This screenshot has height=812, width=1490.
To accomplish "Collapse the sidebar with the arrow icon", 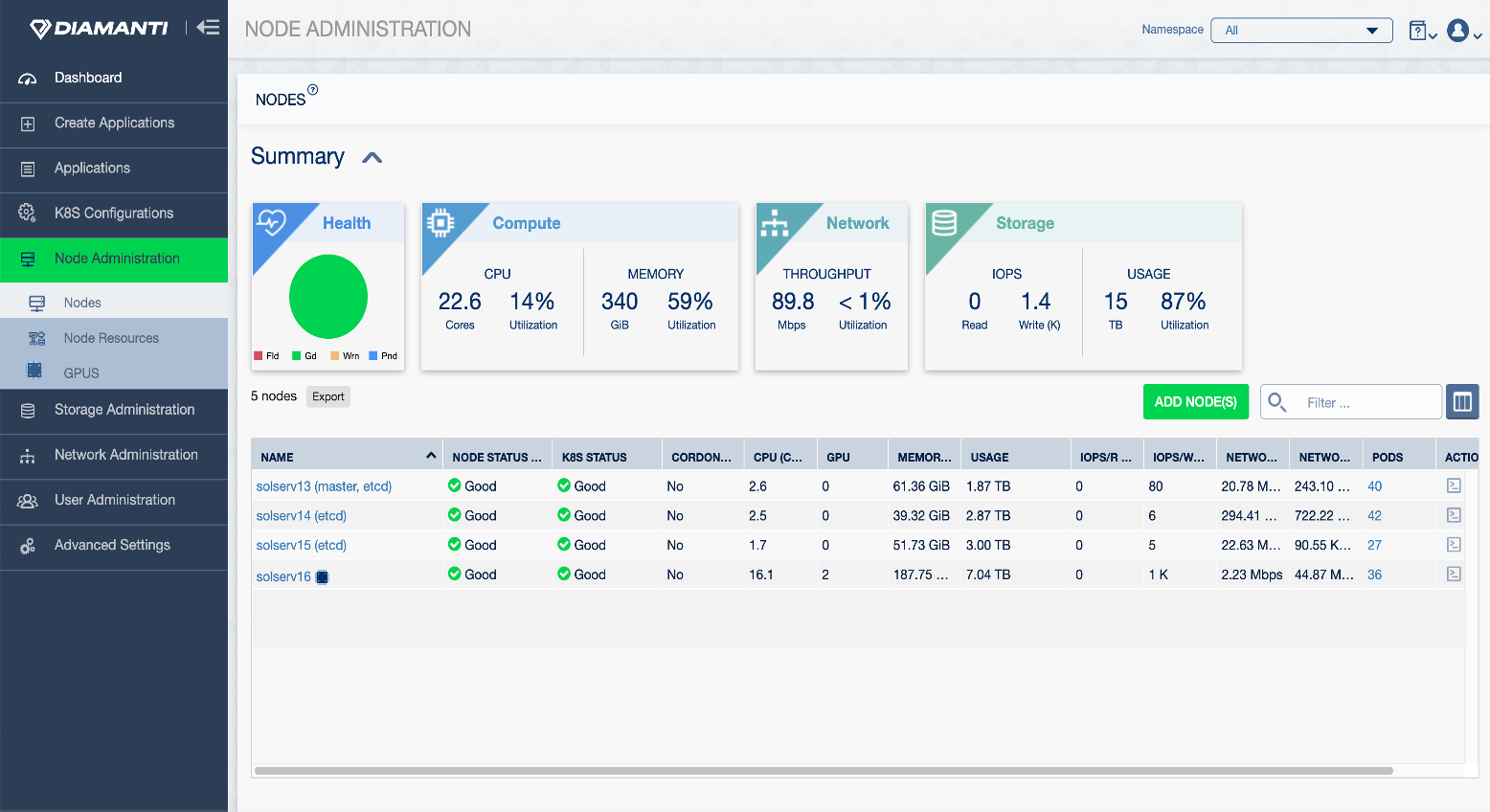I will [x=208, y=28].
